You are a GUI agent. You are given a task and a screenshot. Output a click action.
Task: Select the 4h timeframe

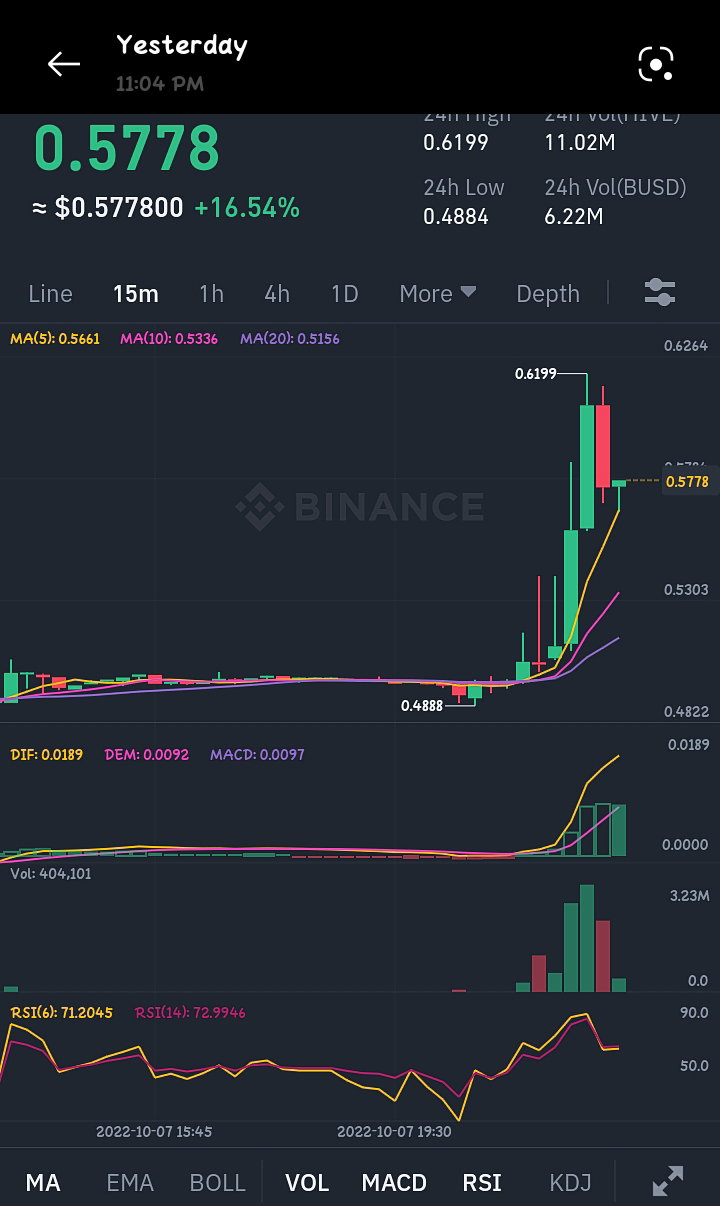277,293
